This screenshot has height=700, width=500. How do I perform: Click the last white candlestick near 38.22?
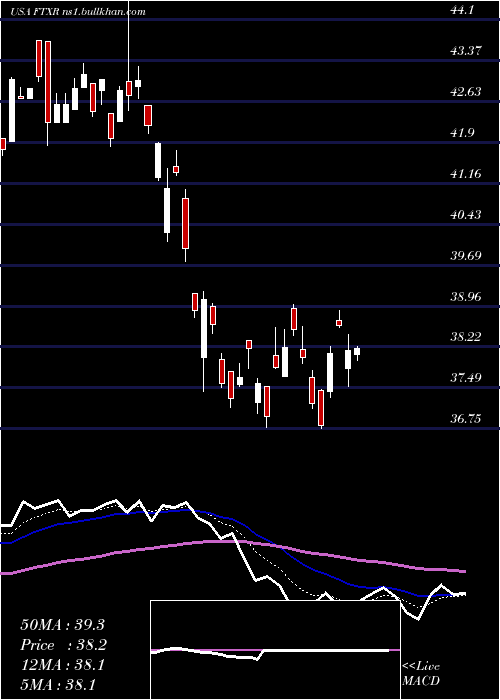point(357,351)
